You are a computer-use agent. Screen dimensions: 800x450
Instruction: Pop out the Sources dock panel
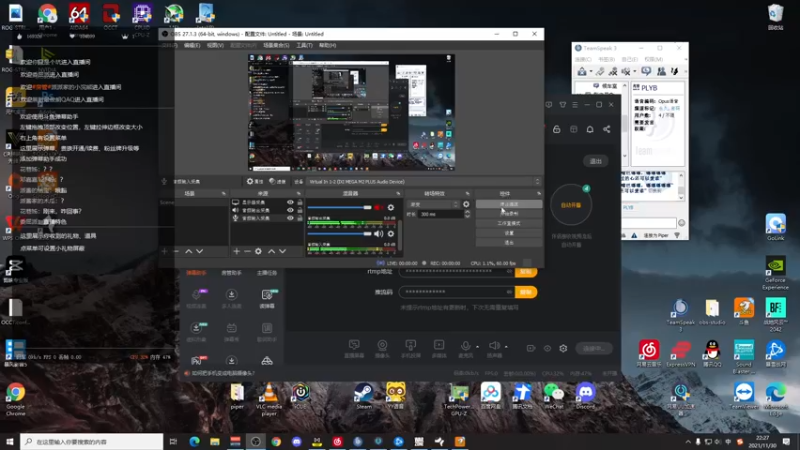click(x=298, y=194)
